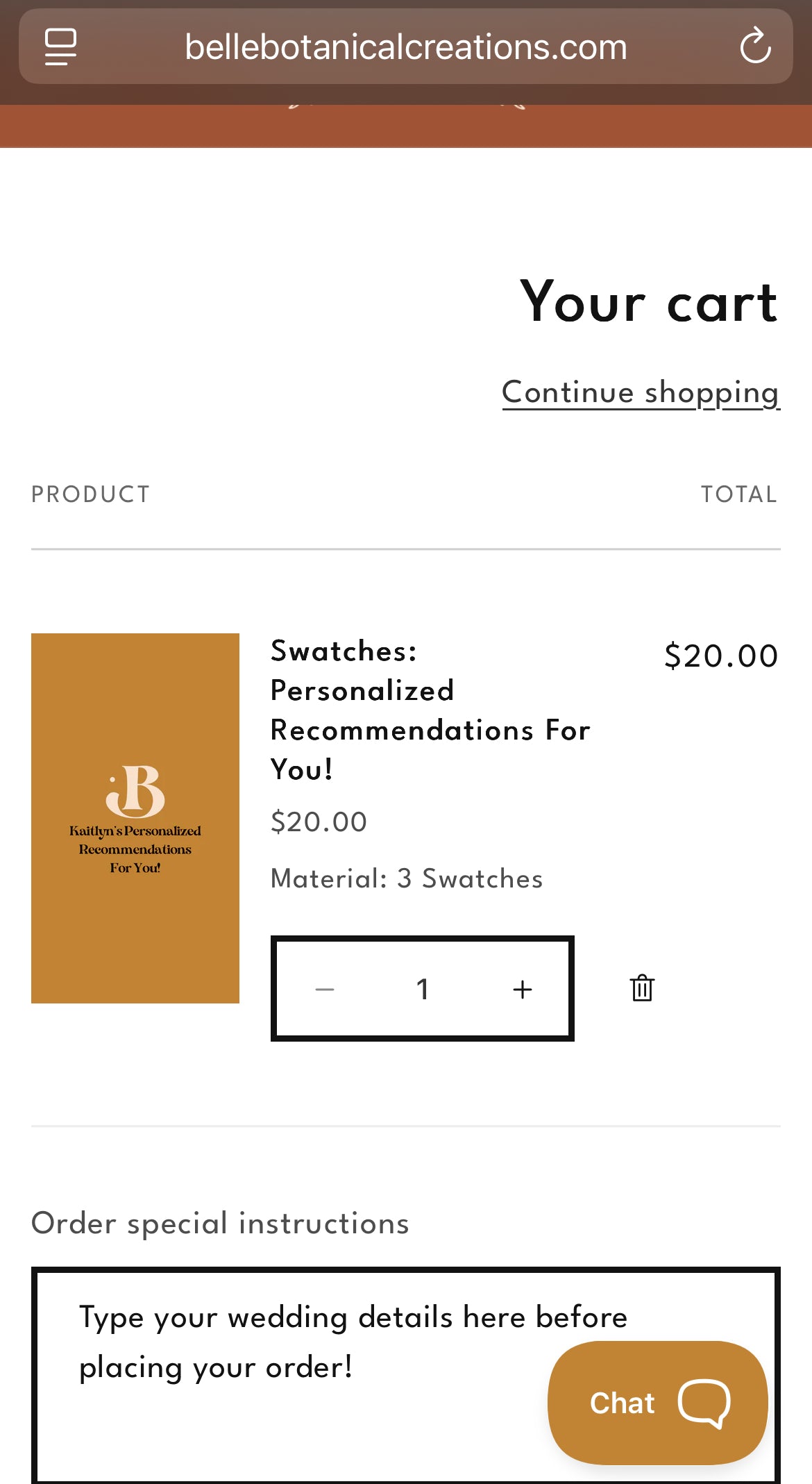
Task: Select the quantity number field
Action: (422, 989)
